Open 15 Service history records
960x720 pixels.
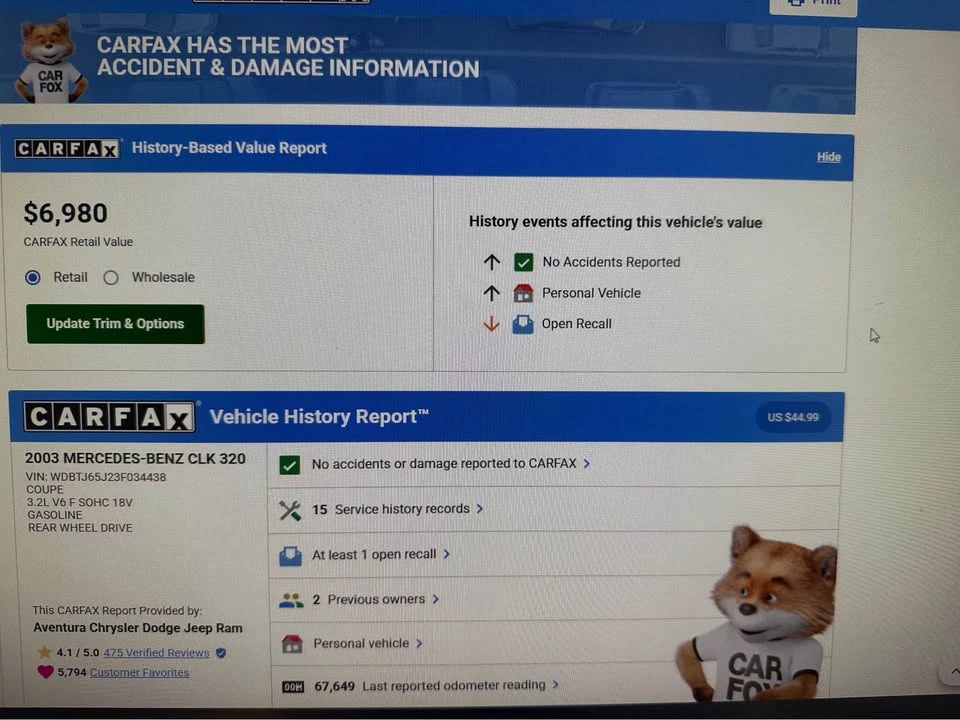pyautogui.click(x=391, y=509)
